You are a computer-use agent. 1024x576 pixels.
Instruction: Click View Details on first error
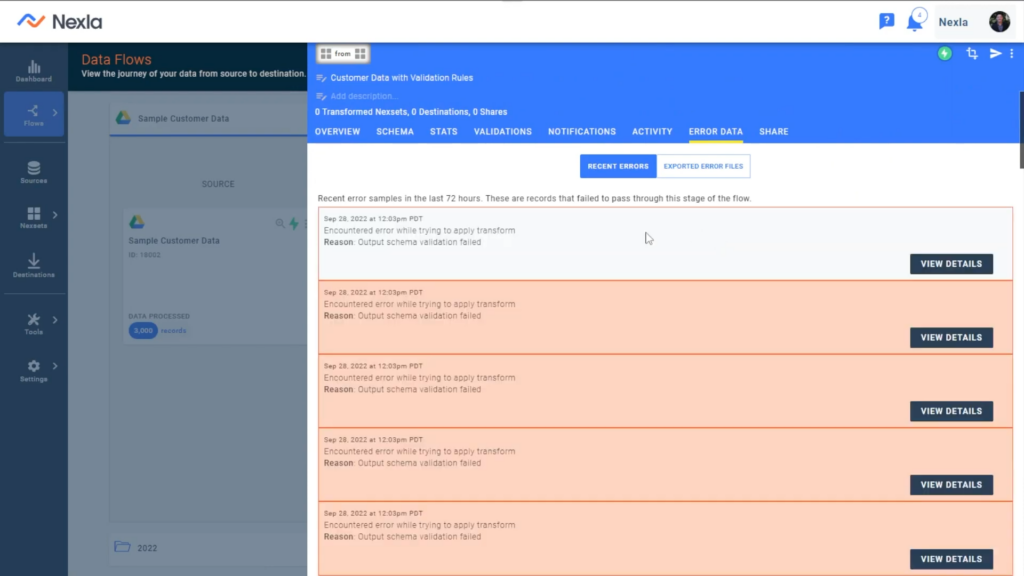click(x=951, y=264)
